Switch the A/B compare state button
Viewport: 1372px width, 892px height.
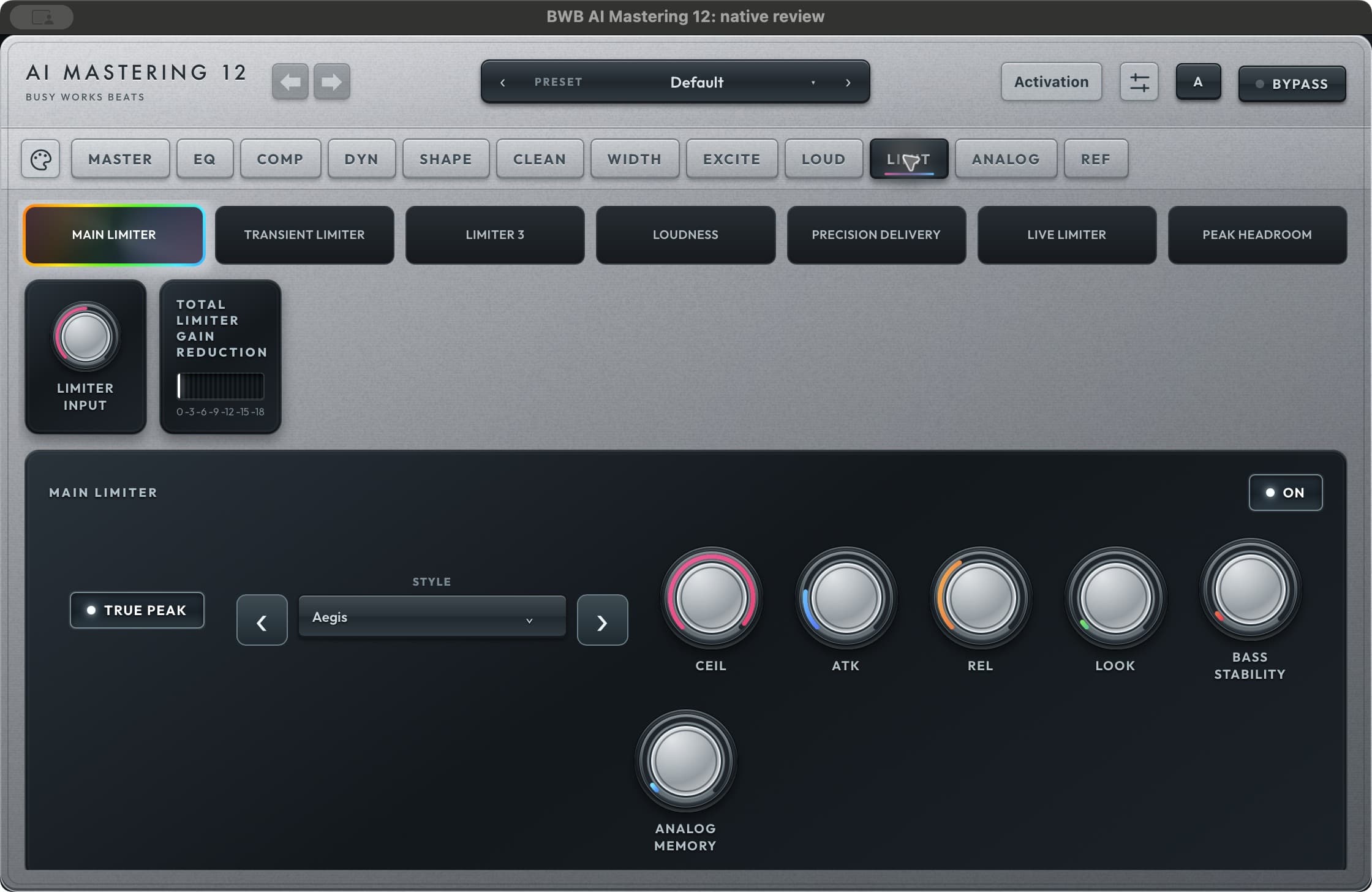click(1198, 81)
